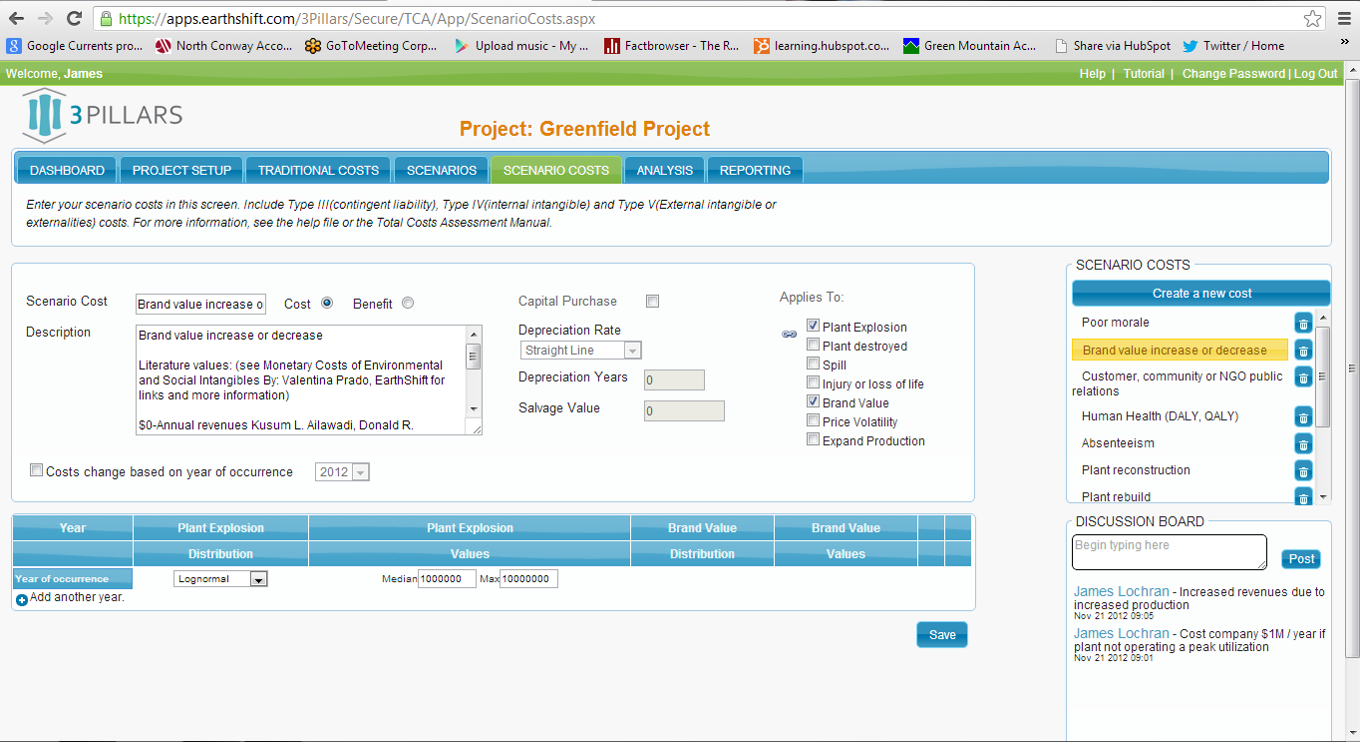
Task: Toggle Costs change based on year checkbox
Action: [37, 471]
